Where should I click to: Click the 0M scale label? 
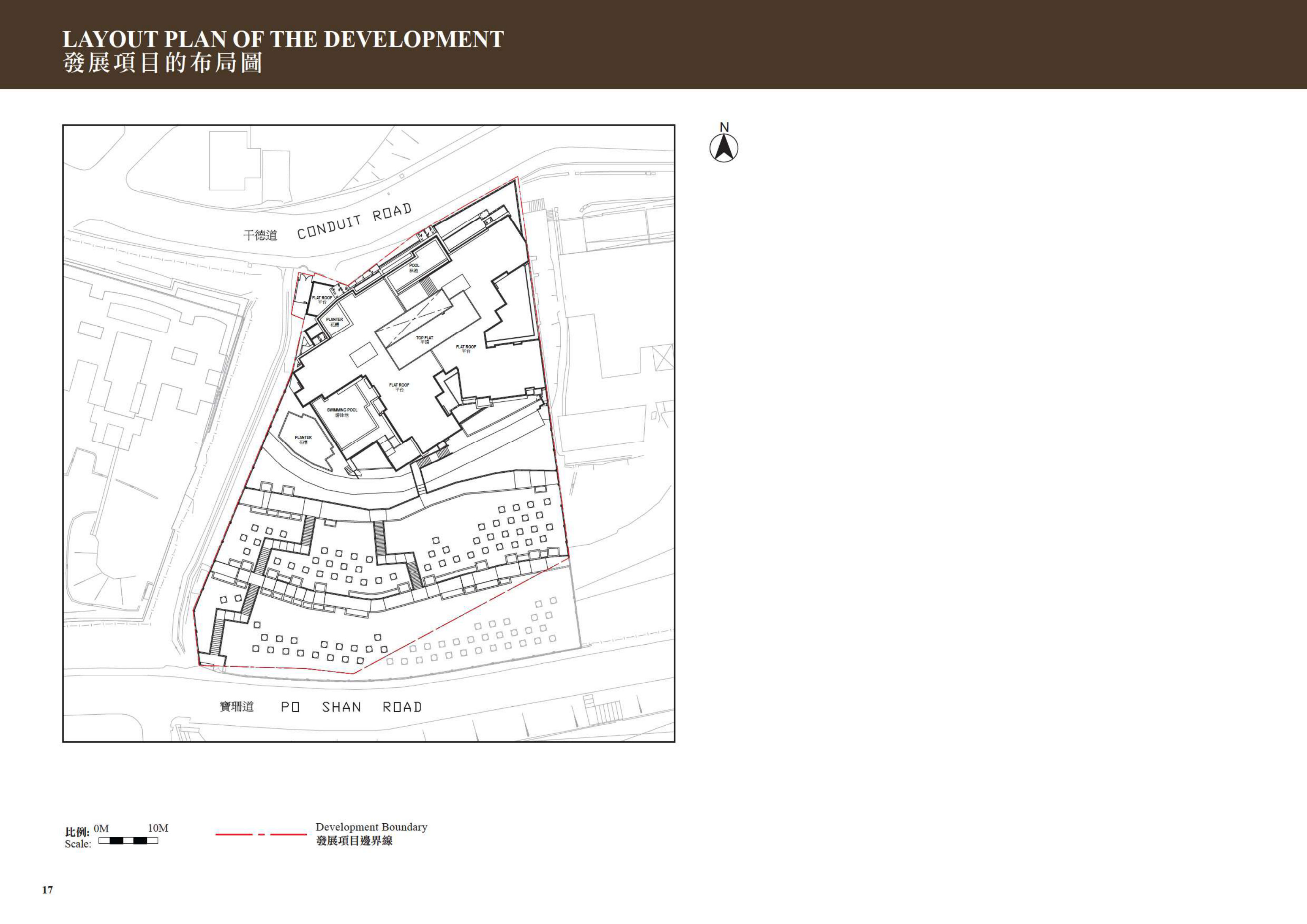101,828
